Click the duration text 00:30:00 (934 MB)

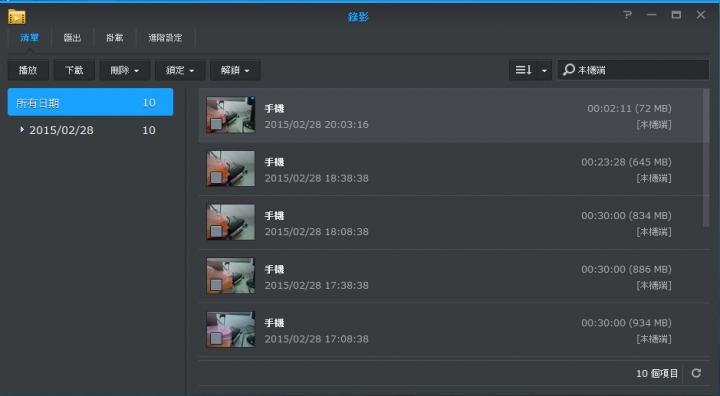(x=626, y=323)
